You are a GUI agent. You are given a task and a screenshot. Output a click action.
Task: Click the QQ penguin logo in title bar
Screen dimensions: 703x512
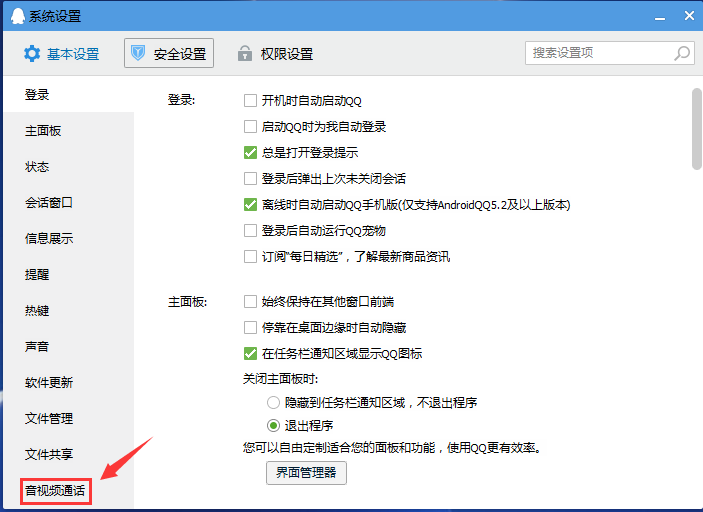tap(17, 16)
